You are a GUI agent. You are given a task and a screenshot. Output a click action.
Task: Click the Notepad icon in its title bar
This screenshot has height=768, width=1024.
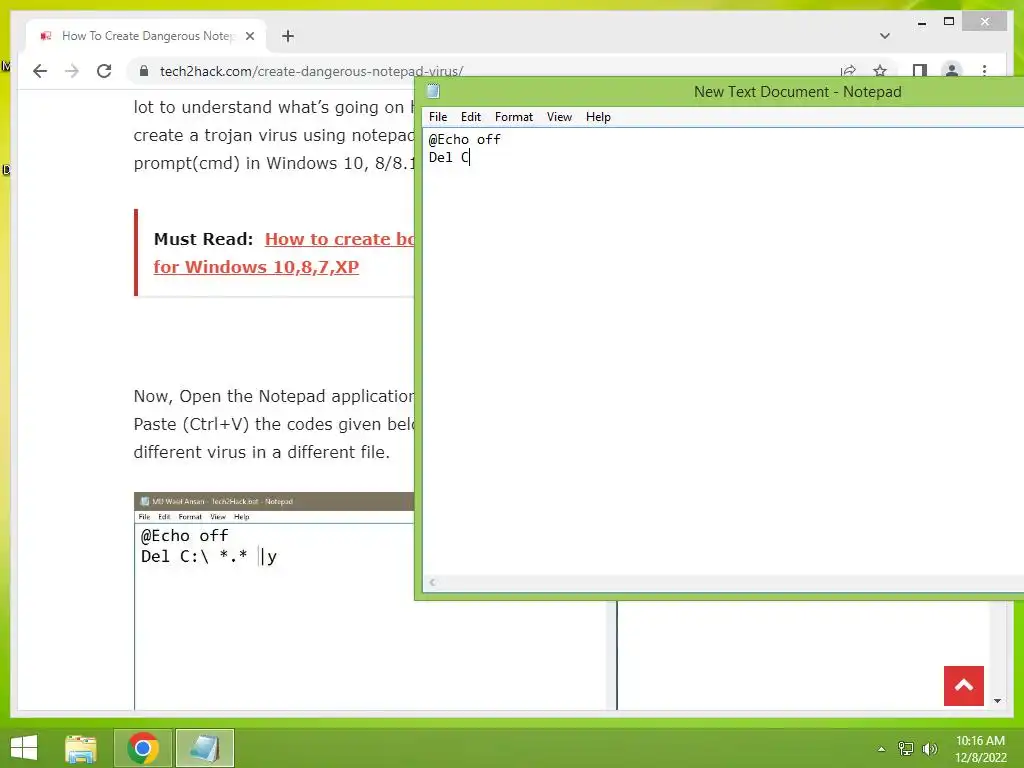pos(433,91)
